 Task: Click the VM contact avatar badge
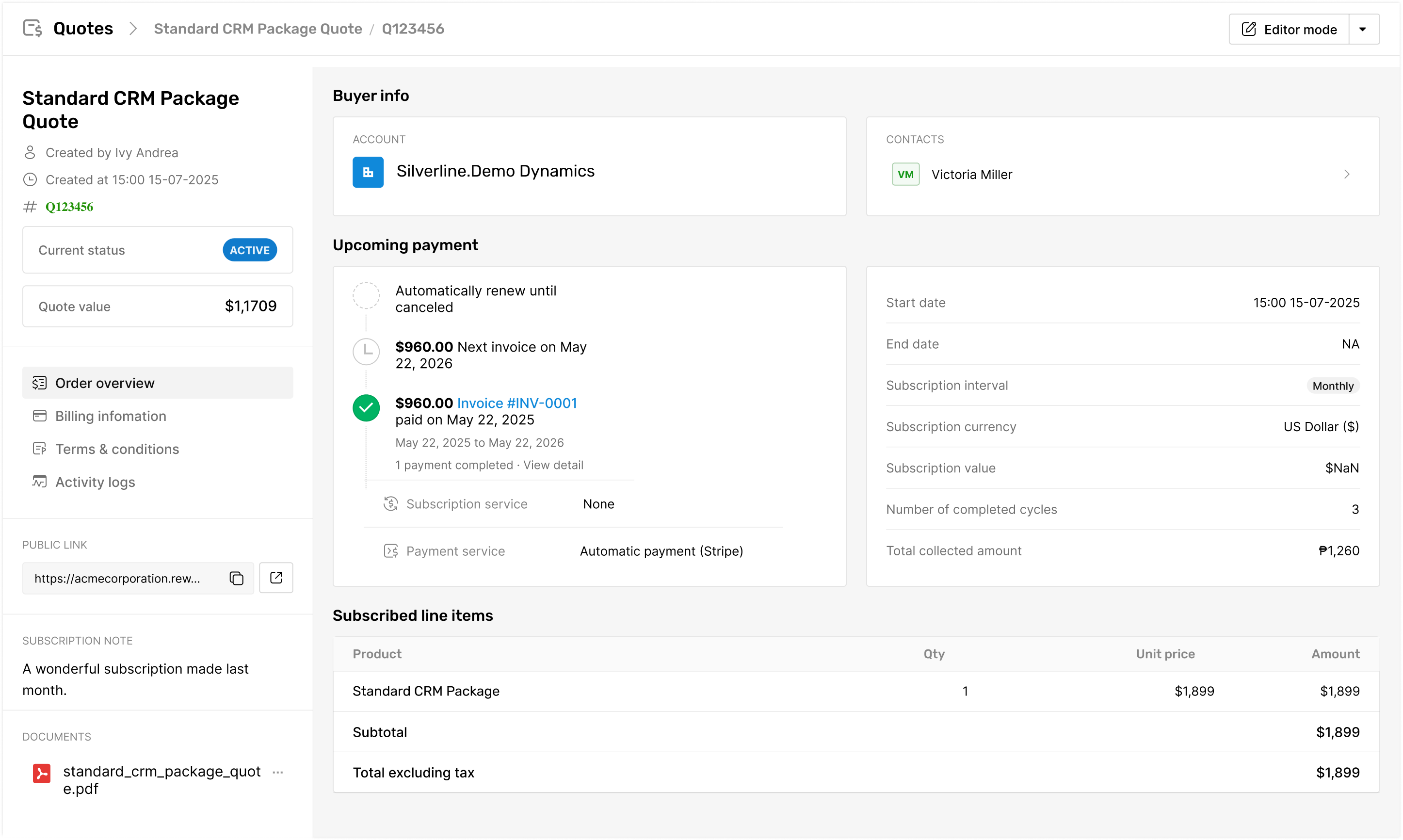click(x=905, y=174)
